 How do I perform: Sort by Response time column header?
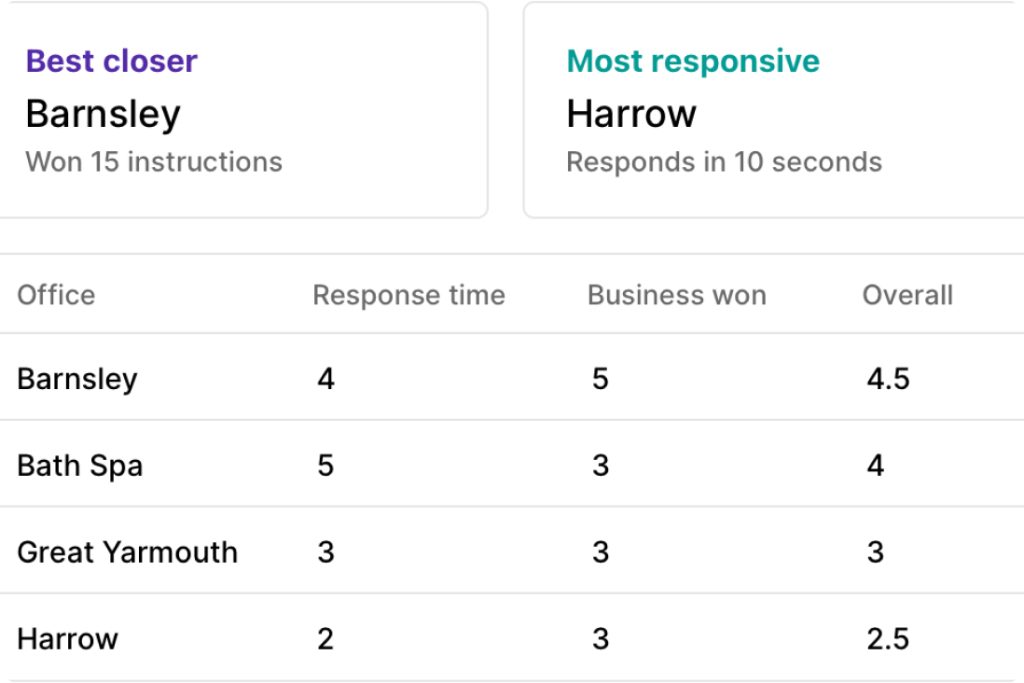tap(409, 295)
